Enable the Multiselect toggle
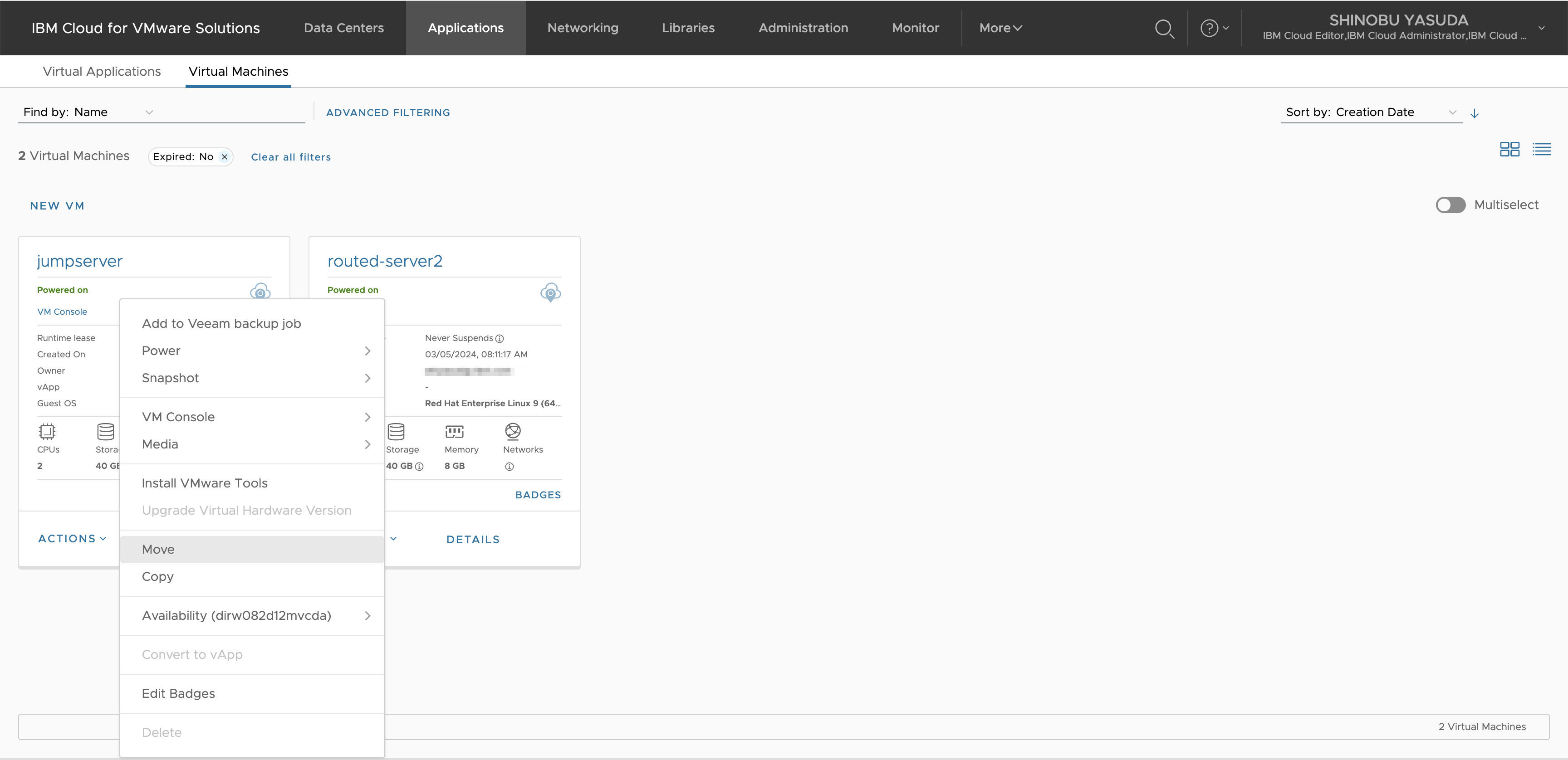Image resolution: width=1568 pixels, height=760 pixels. click(1450, 205)
